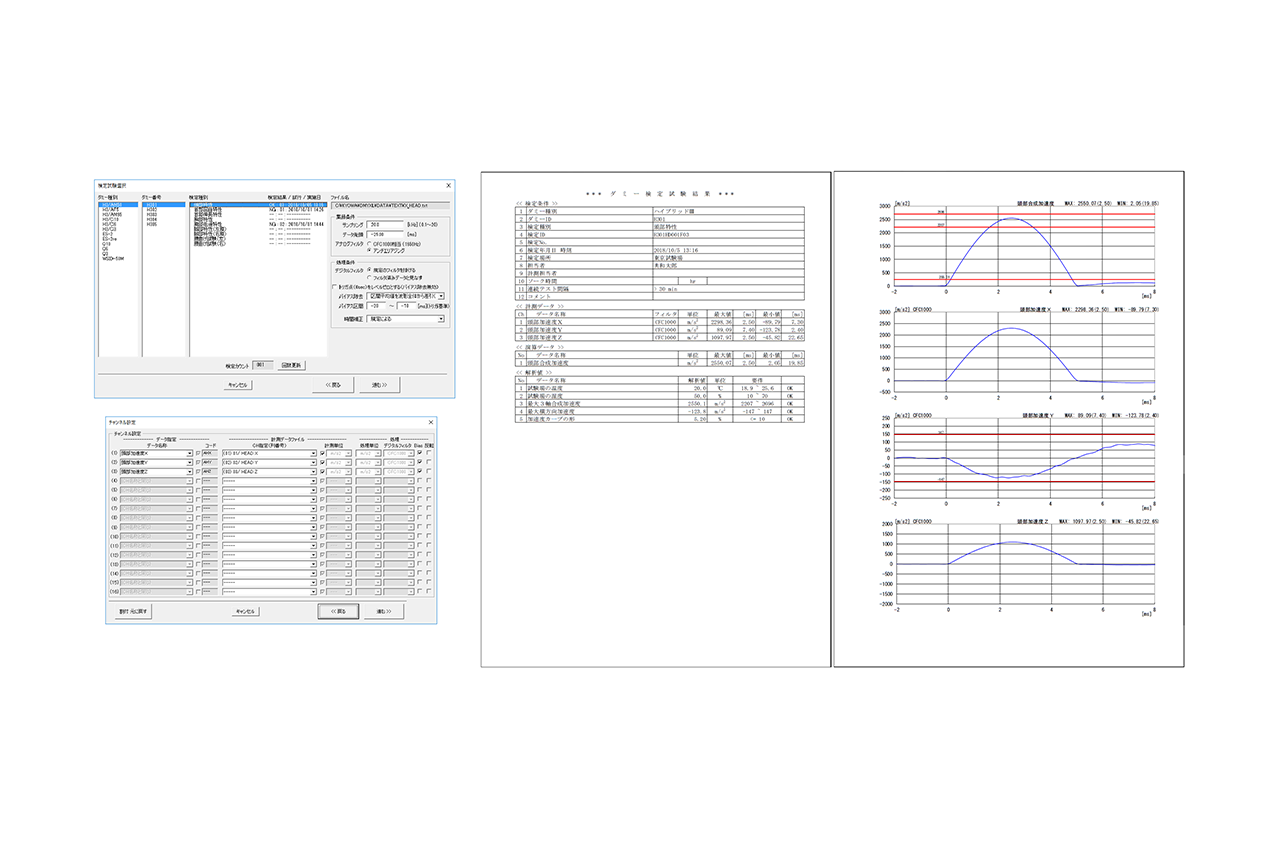The height and width of the screenshot is (856, 1284).
Task: Toggle the 0msec level-zero bias removal checkbox
Action: click(x=334, y=287)
